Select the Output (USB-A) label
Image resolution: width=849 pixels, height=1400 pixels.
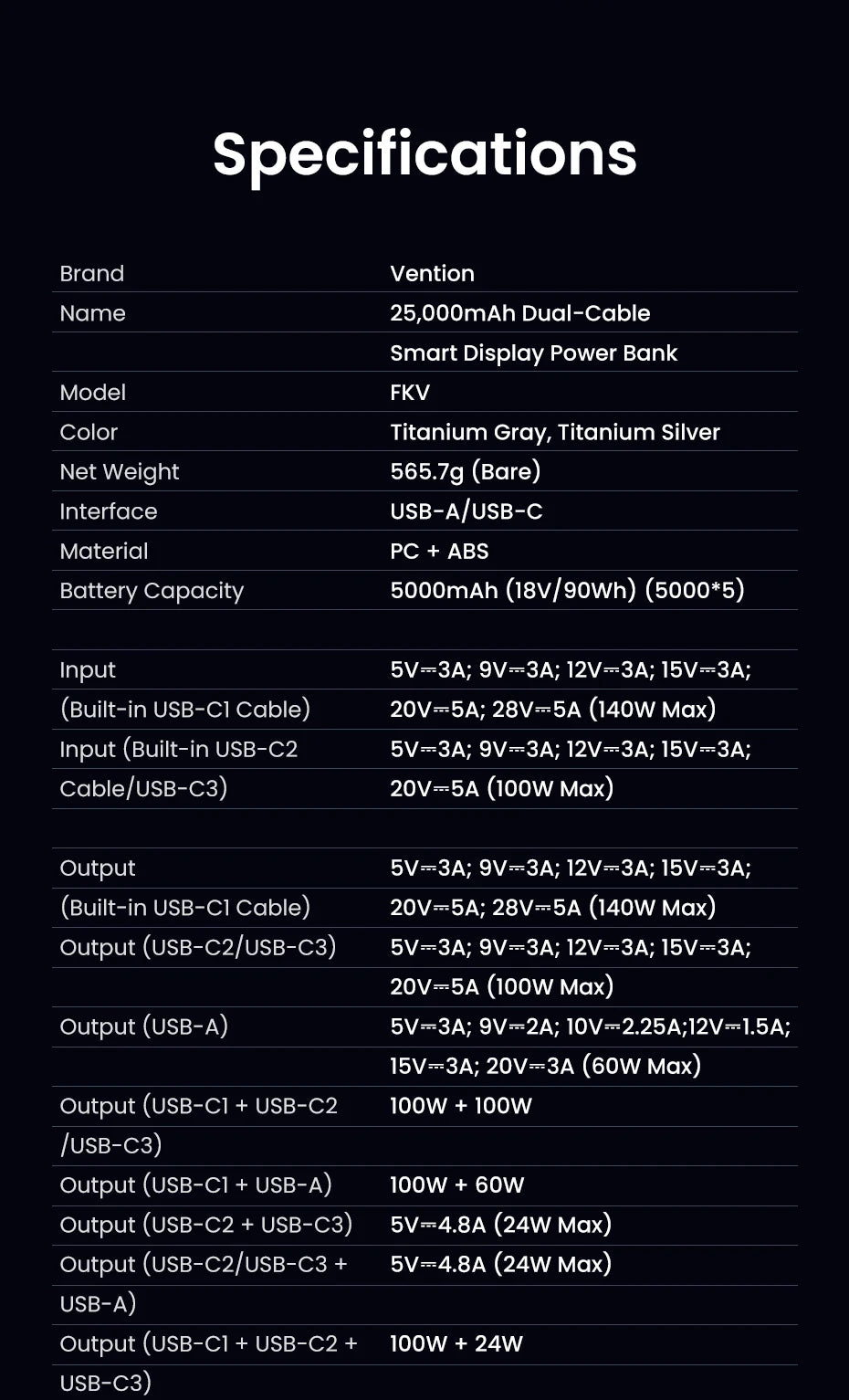(x=143, y=1026)
